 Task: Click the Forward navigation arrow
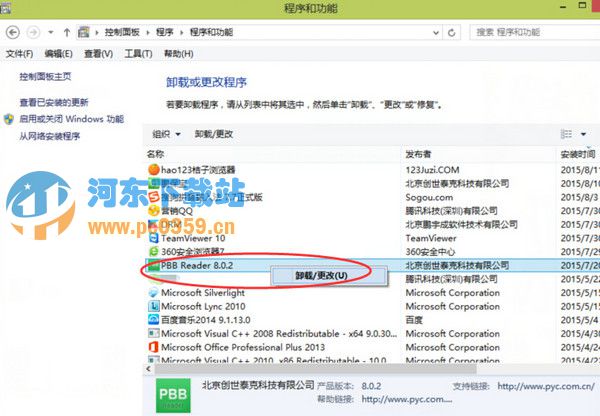[x=33, y=32]
